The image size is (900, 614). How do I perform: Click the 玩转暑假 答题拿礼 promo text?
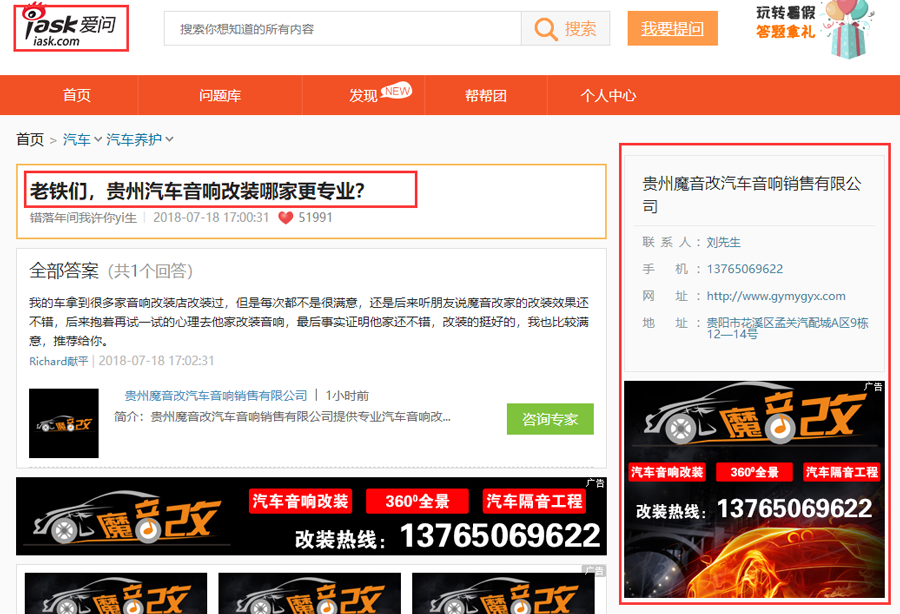pos(785,22)
